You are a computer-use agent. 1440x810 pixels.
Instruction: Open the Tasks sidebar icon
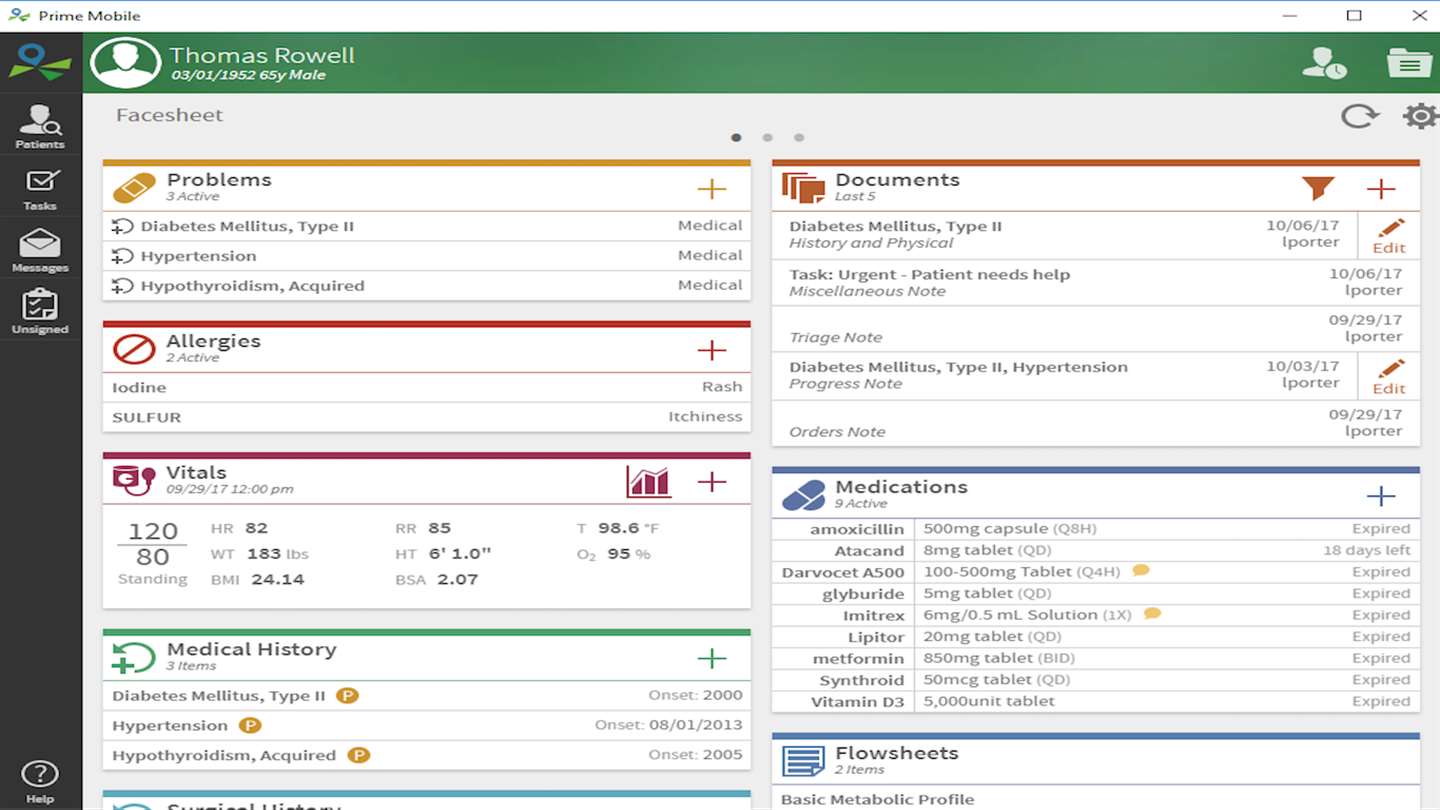(40, 189)
